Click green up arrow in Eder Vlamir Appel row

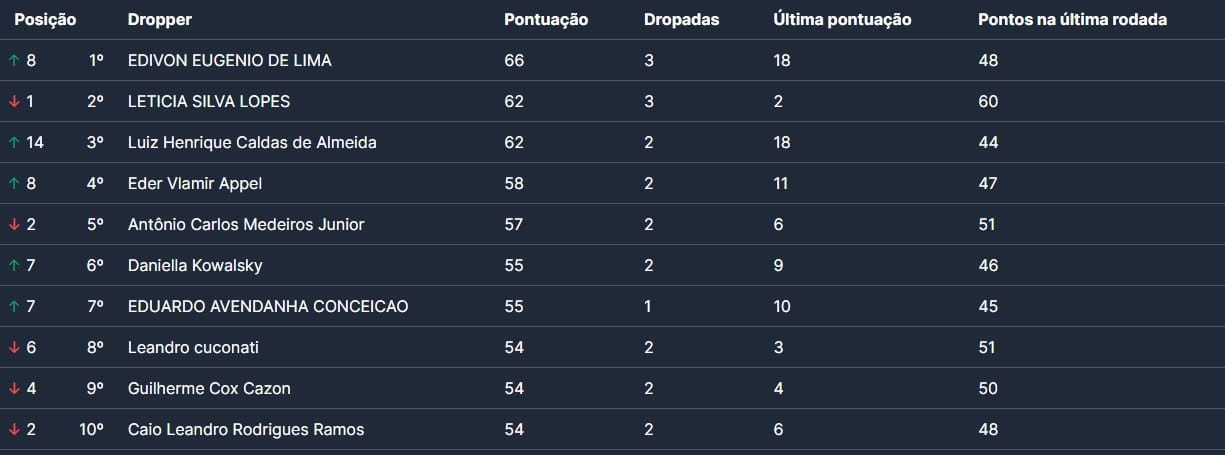14,184
